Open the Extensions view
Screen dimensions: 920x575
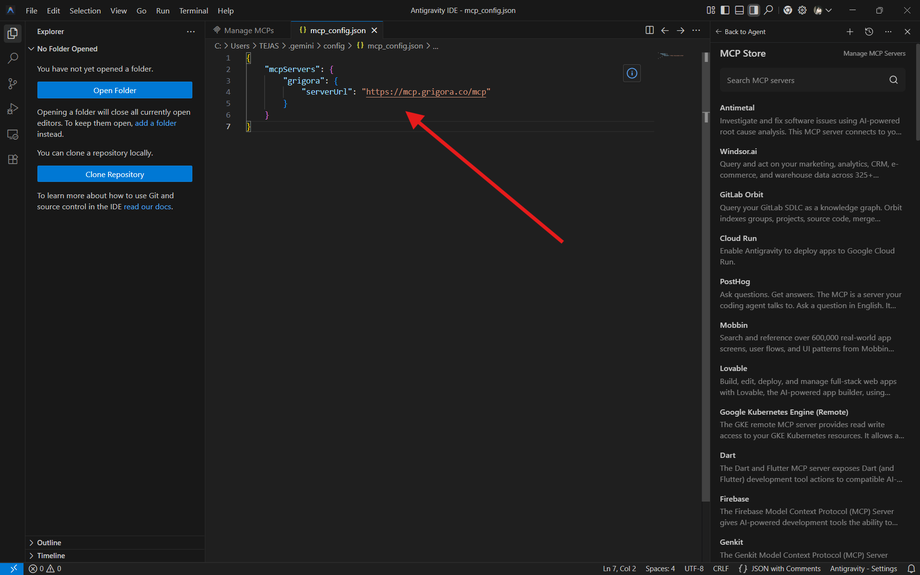coord(12,160)
